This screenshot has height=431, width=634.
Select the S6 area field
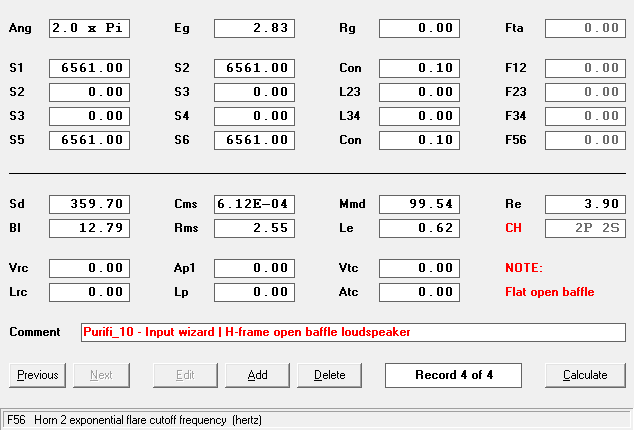coord(254,140)
